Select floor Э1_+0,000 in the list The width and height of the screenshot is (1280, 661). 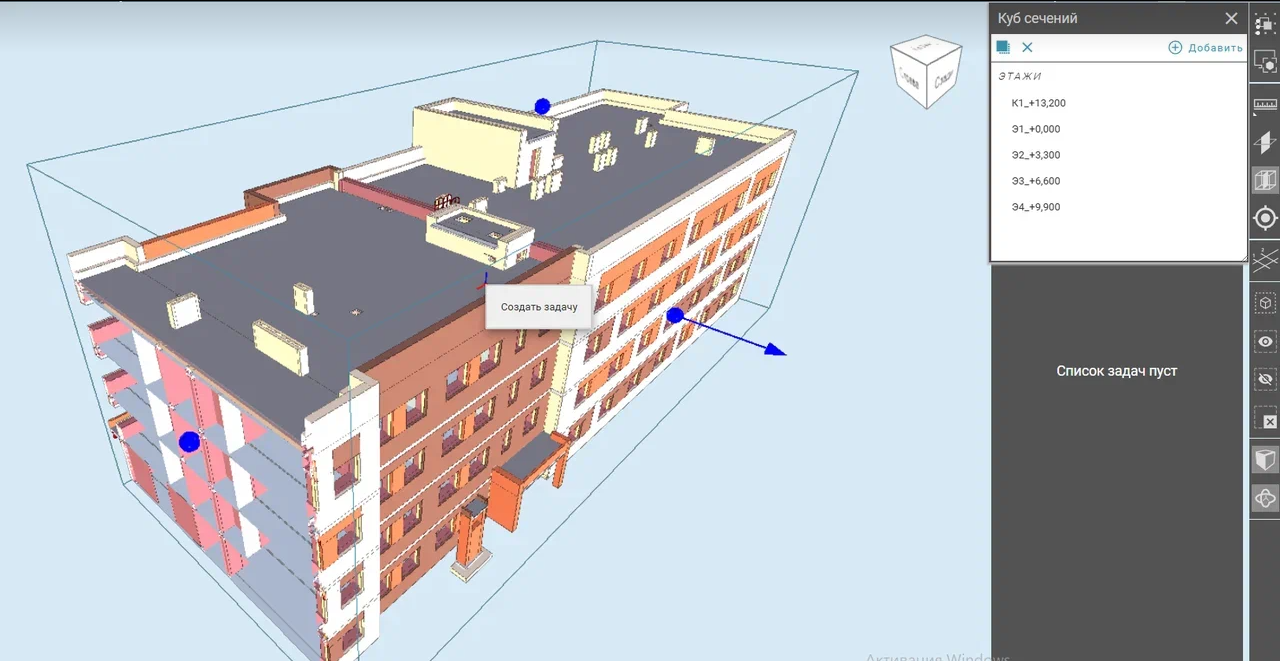(x=1035, y=129)
